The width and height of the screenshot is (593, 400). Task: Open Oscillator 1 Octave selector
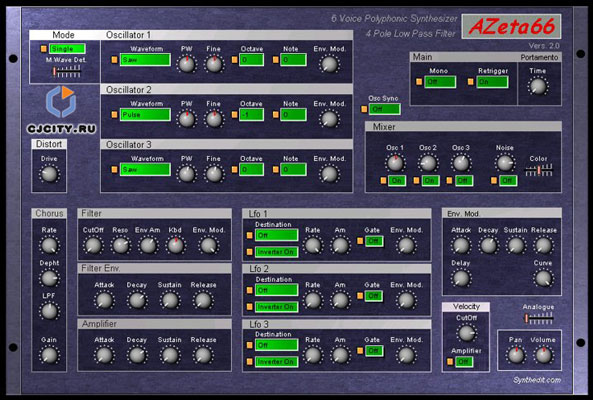point(251,60)
